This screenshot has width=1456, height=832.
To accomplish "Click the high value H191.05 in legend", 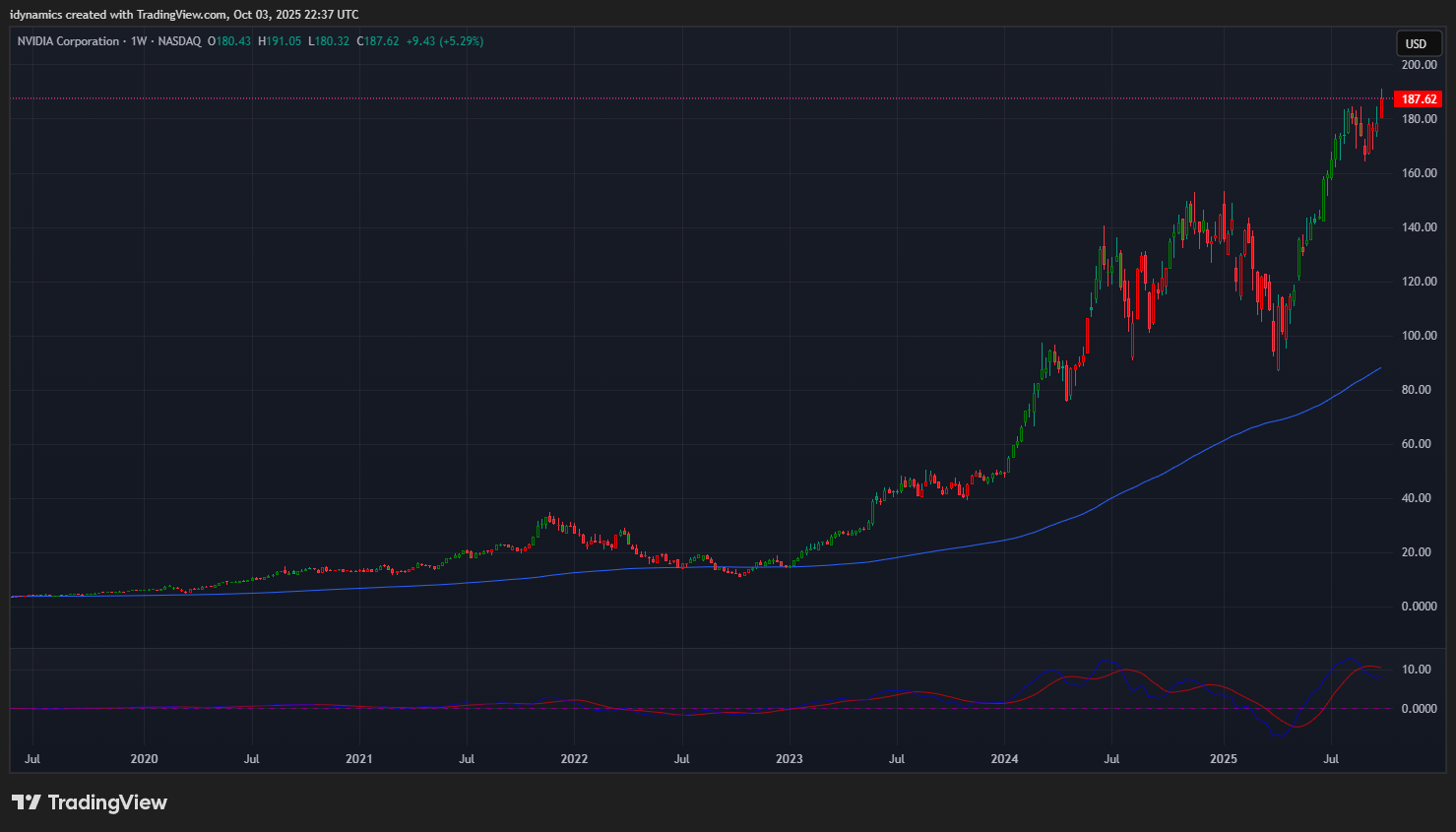I will 280,41.
